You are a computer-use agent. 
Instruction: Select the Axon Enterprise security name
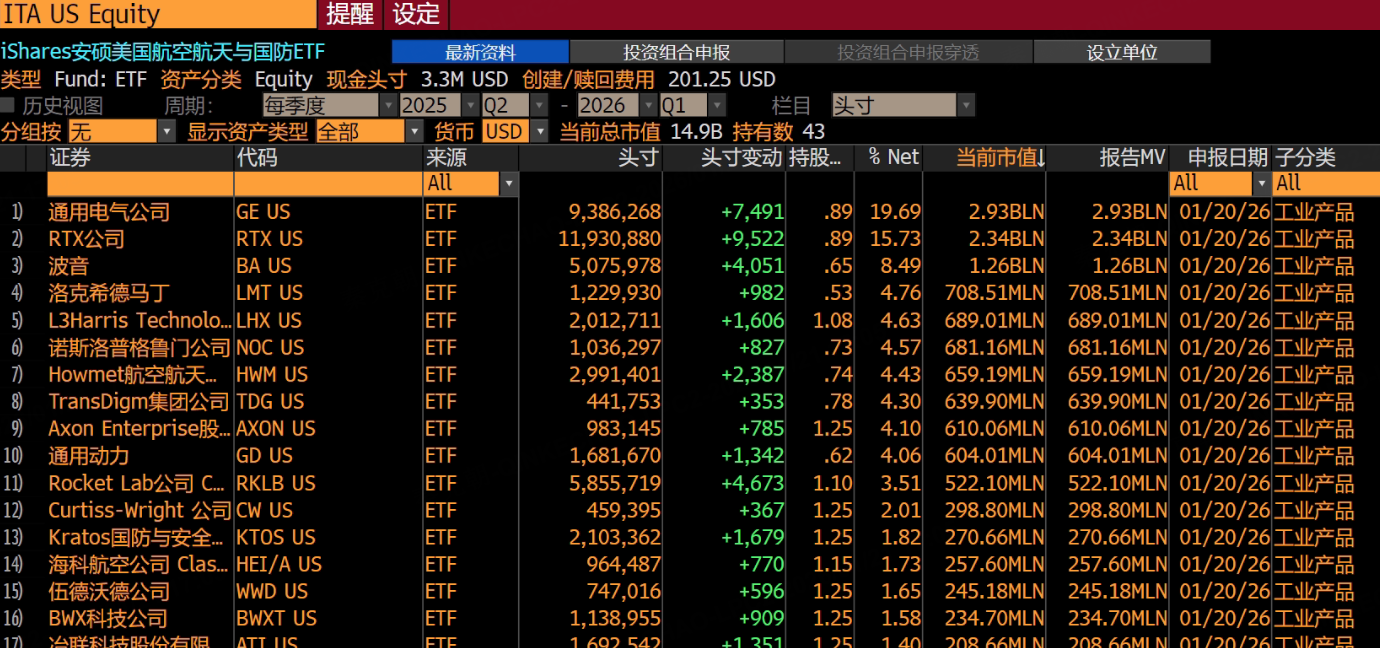tap(139, 428)
